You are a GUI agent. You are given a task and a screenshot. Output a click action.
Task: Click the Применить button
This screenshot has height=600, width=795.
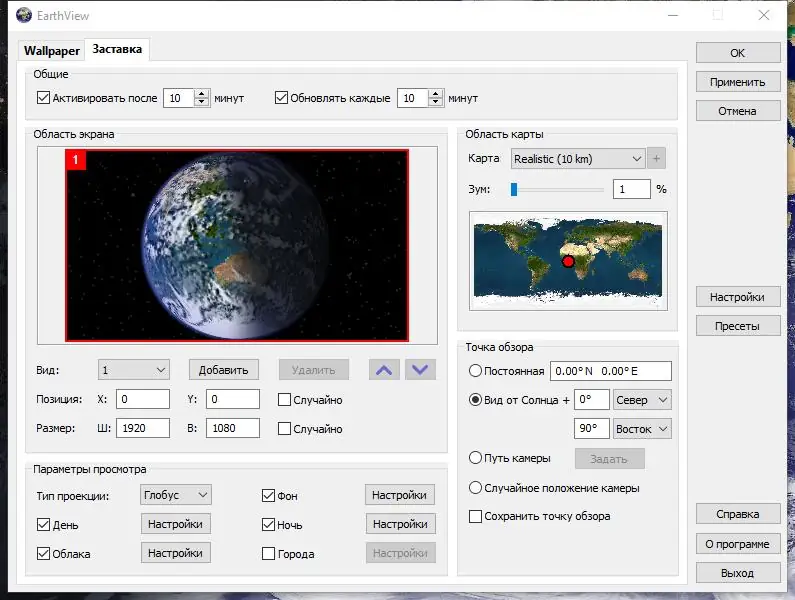tap(737, 82)
